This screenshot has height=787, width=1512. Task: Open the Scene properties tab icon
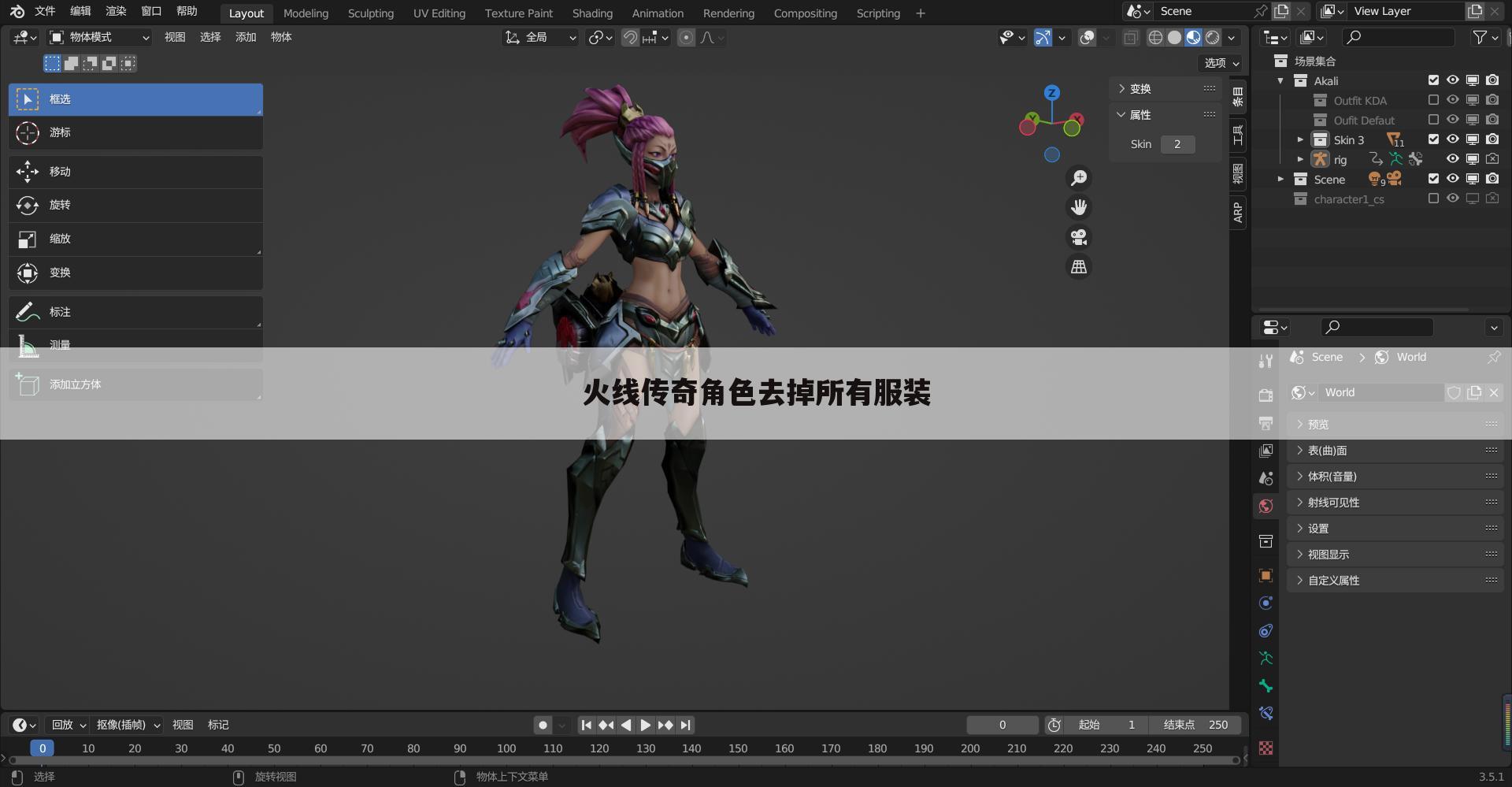click(1266, 478)
